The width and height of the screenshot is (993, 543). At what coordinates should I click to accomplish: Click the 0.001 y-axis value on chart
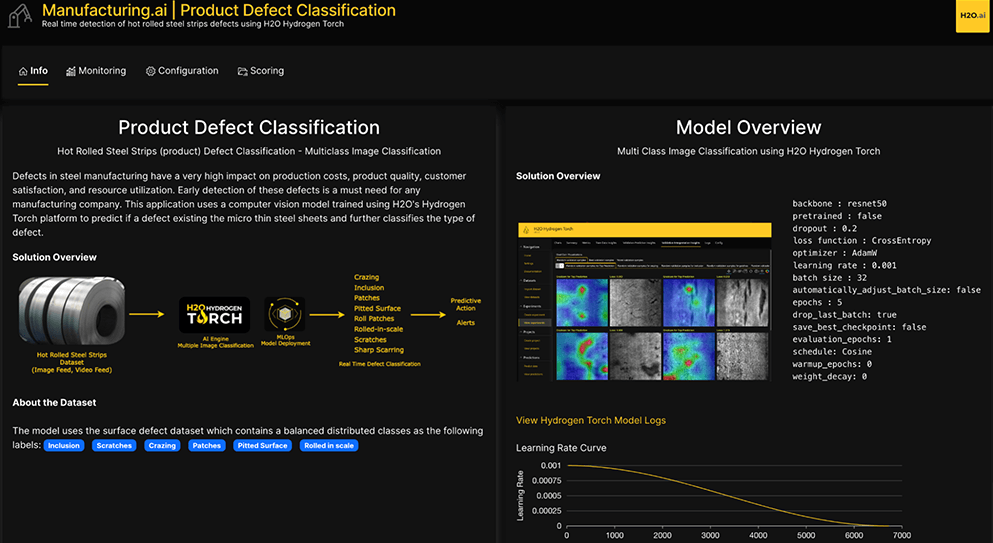point(550,466)
